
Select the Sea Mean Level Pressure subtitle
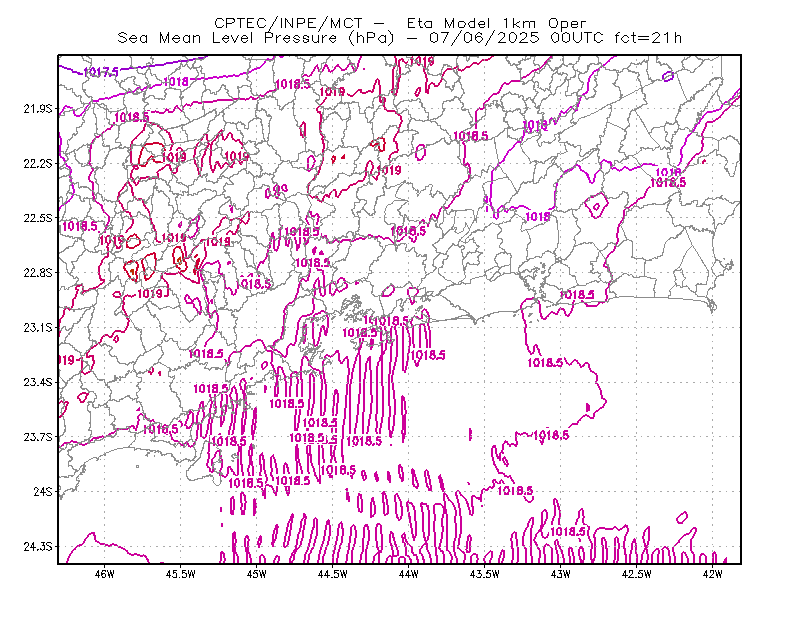[x=399, y=38]
